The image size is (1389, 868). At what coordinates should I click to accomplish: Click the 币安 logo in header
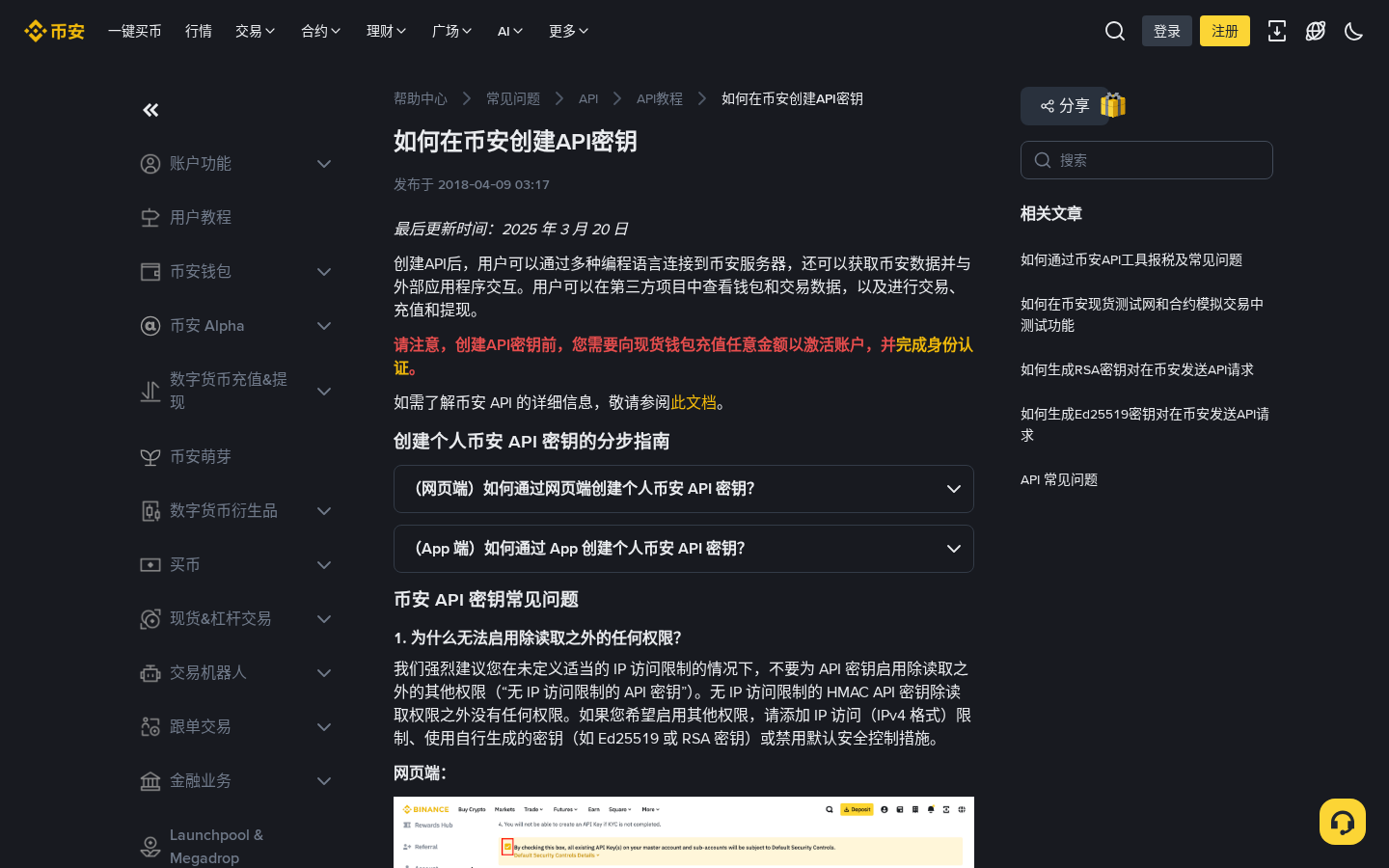[x=54, y=31]
